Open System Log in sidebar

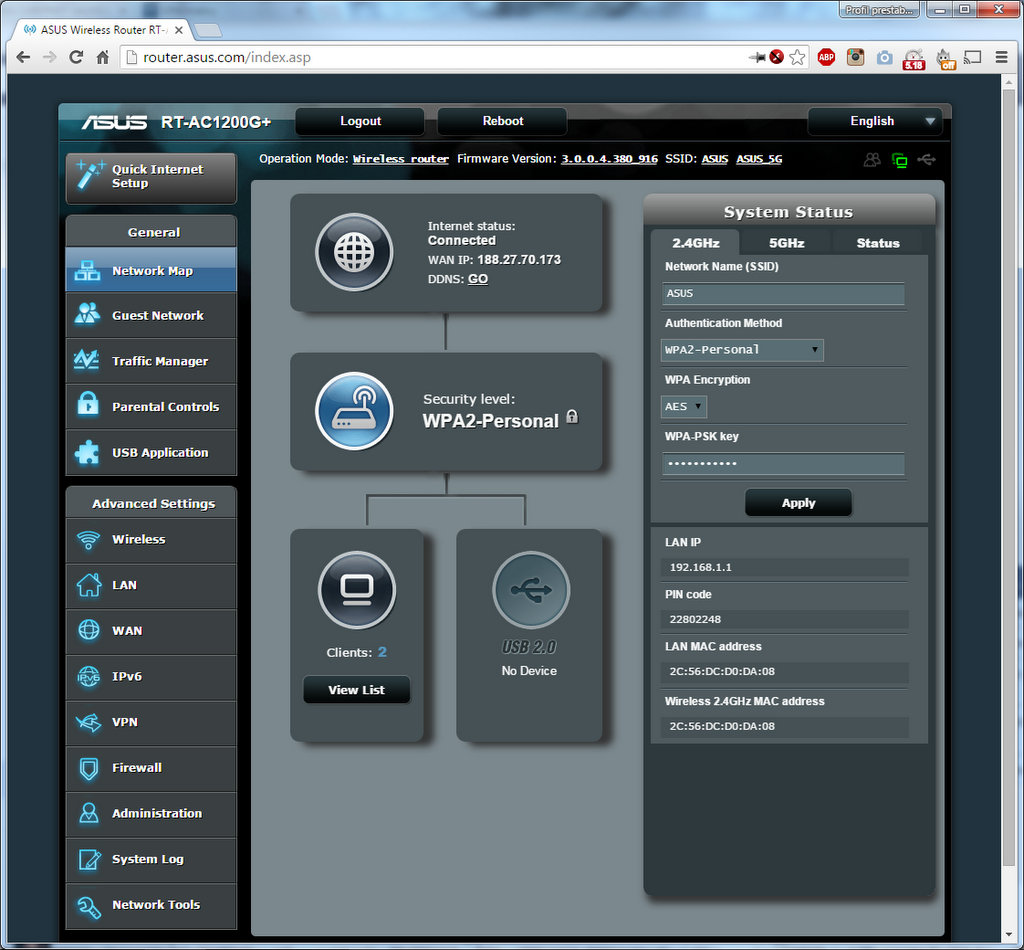151,859
